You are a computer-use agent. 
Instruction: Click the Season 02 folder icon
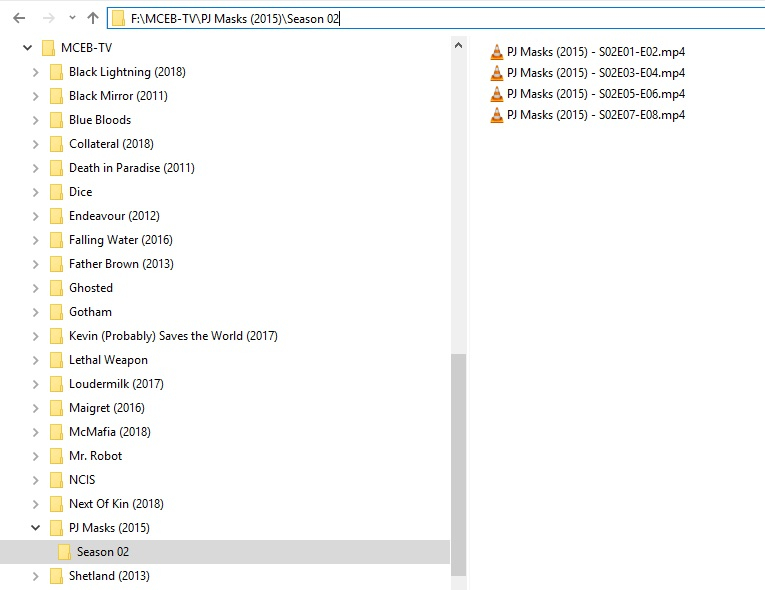pos(64,551)
